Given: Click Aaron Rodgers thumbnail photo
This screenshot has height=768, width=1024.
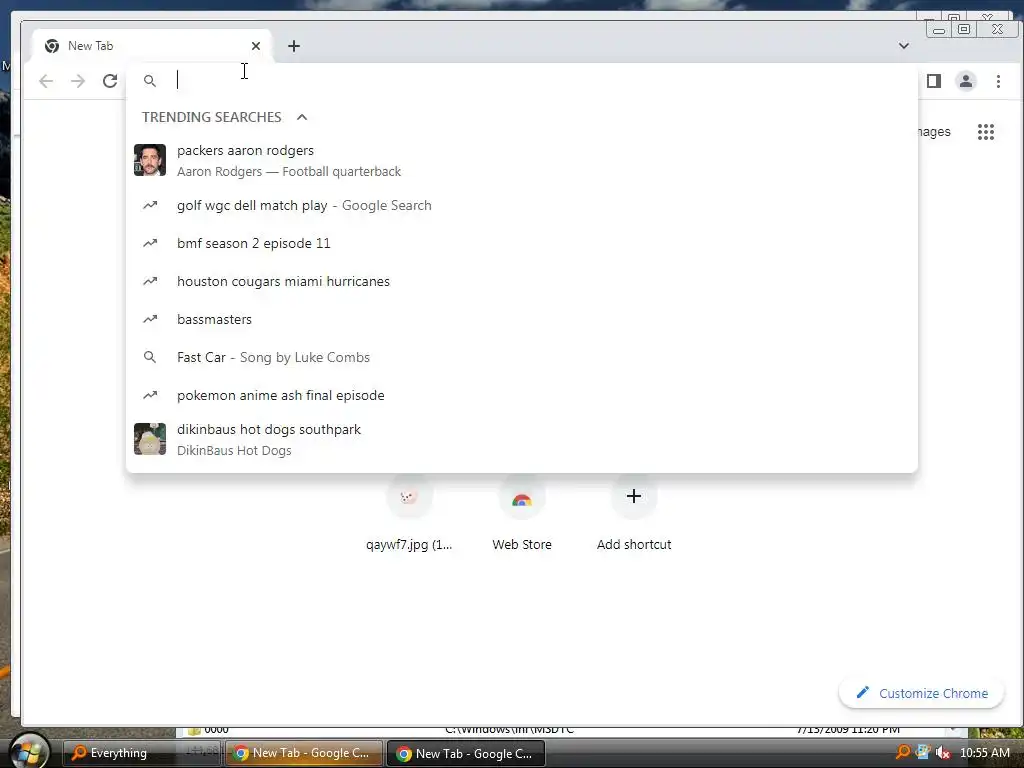Looking at the screenshot, I should [150, 160].
